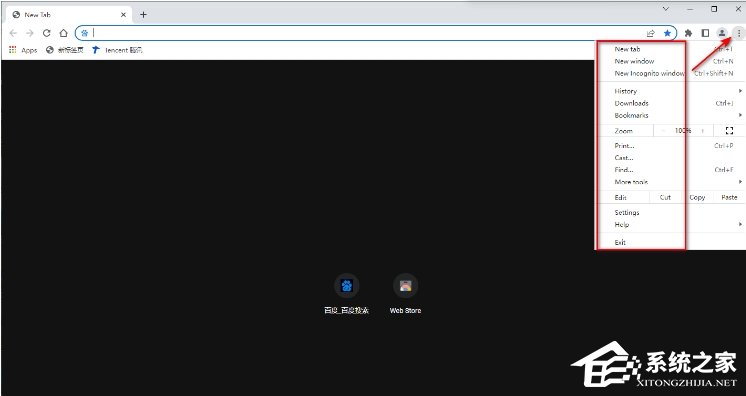Reload the page with the refresh icon
This screenshot has height=396, width=746.
click(47, 33)
